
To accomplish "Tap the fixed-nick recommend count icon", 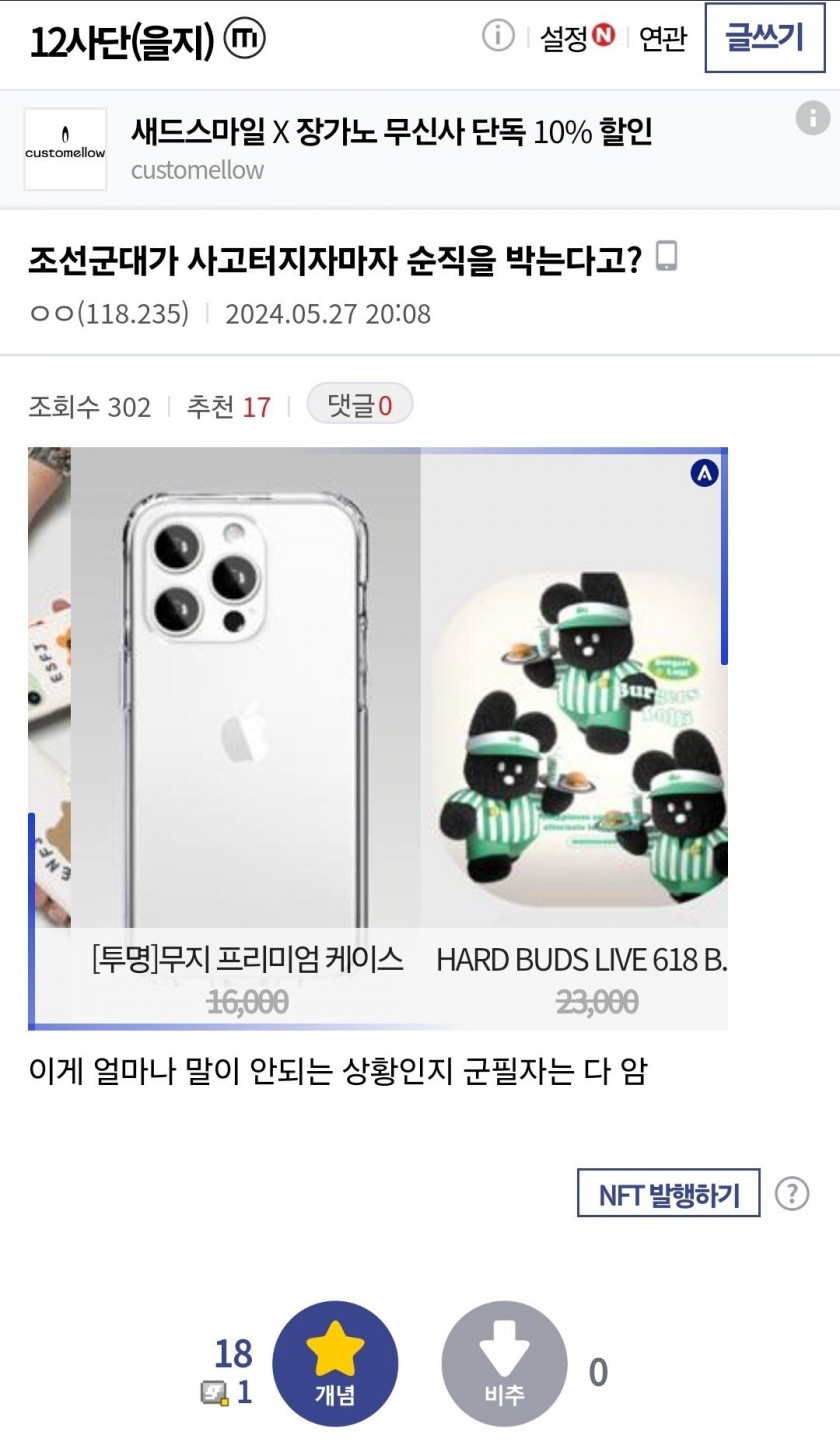I will pyautogui.click(x=214, y=1392).
